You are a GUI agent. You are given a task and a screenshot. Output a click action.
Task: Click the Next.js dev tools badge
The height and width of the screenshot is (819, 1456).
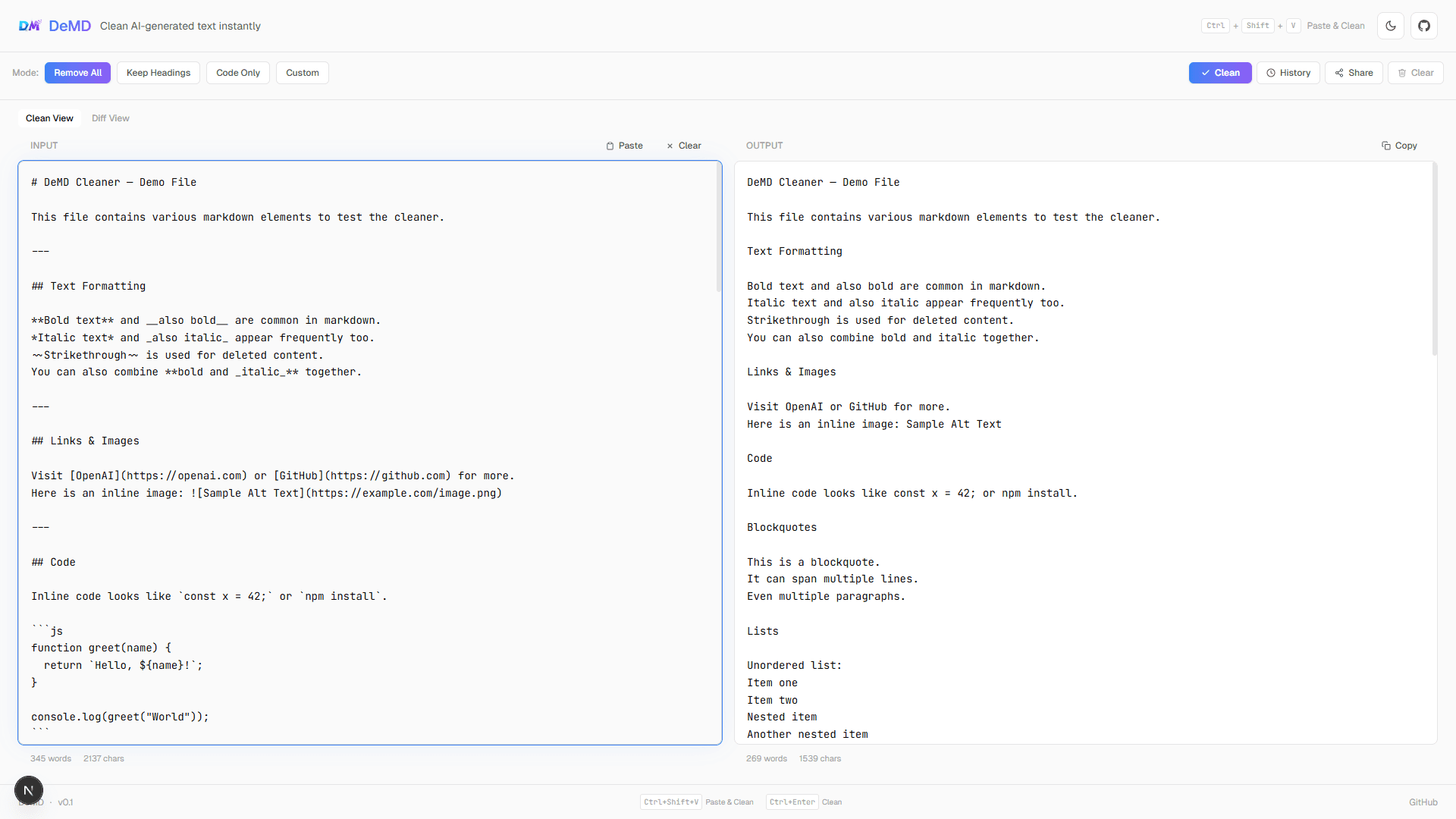pos(29,790)
